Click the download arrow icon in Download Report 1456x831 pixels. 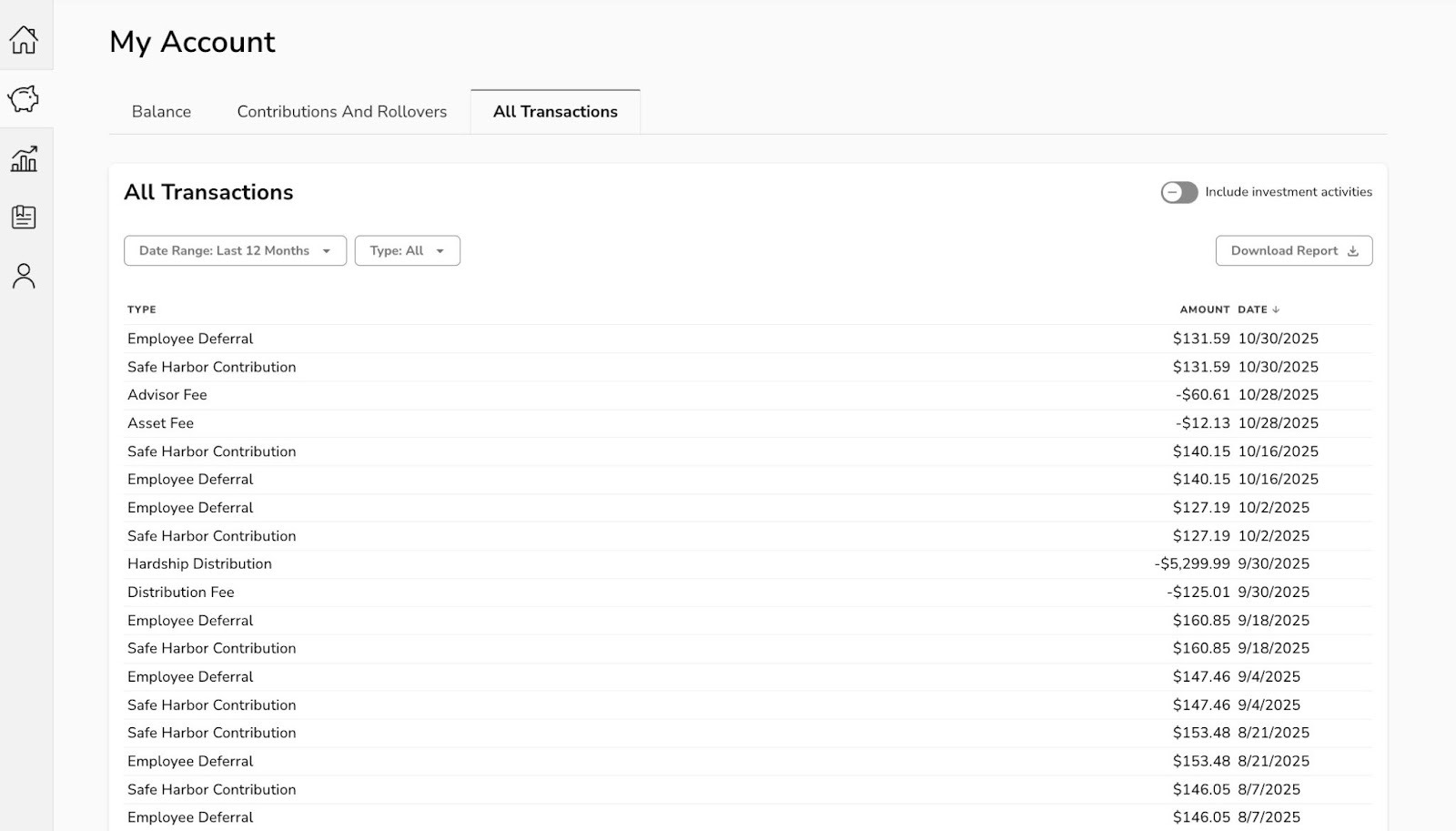click(1353, 251)
